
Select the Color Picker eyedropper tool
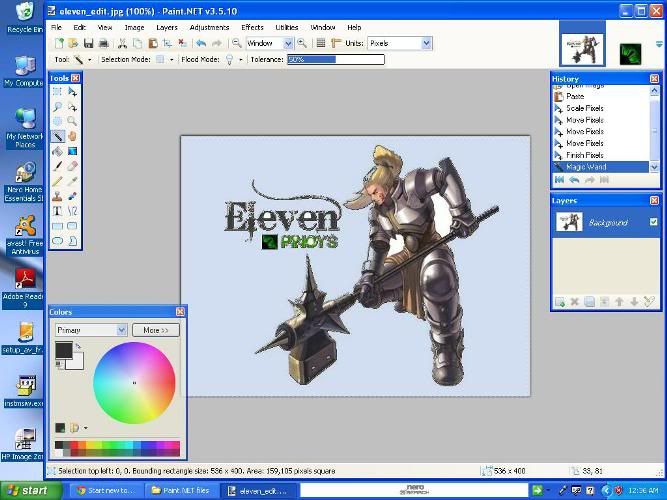(72, 181)
